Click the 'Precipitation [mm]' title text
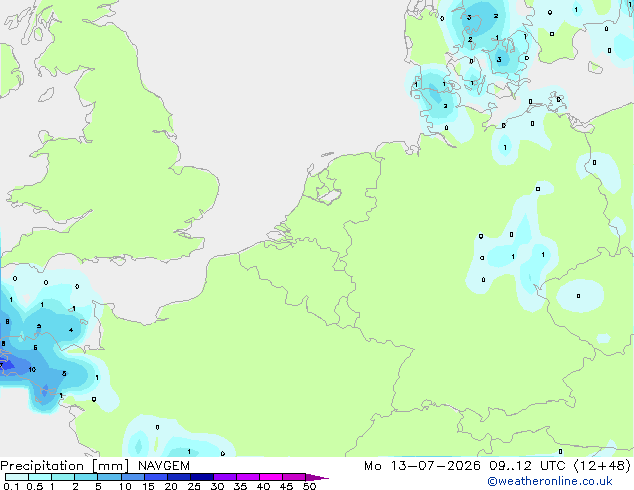 coord(64,466)
